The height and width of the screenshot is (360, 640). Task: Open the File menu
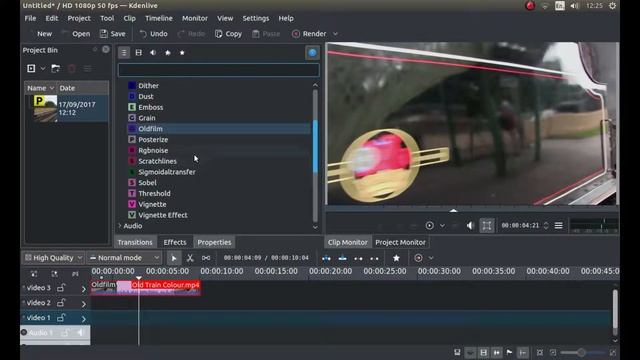[30, 18]
